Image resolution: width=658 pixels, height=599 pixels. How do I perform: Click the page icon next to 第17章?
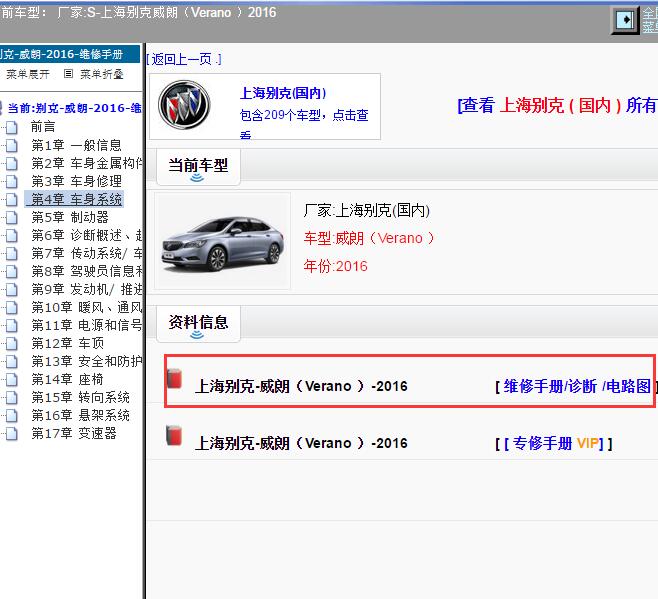click(x=12, y=434)
